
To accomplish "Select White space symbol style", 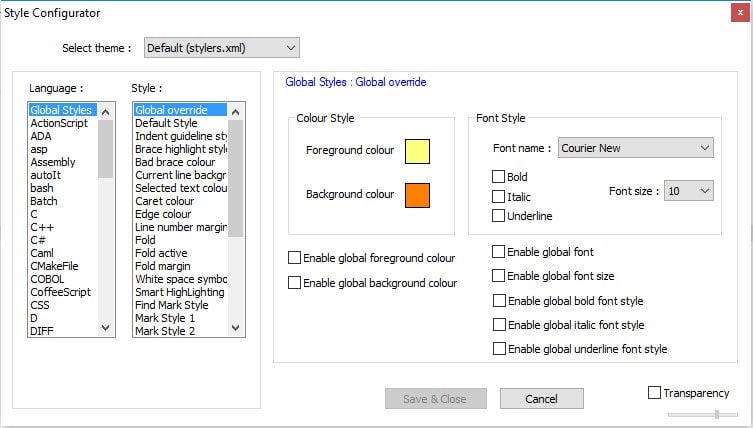I will point(180,279).
